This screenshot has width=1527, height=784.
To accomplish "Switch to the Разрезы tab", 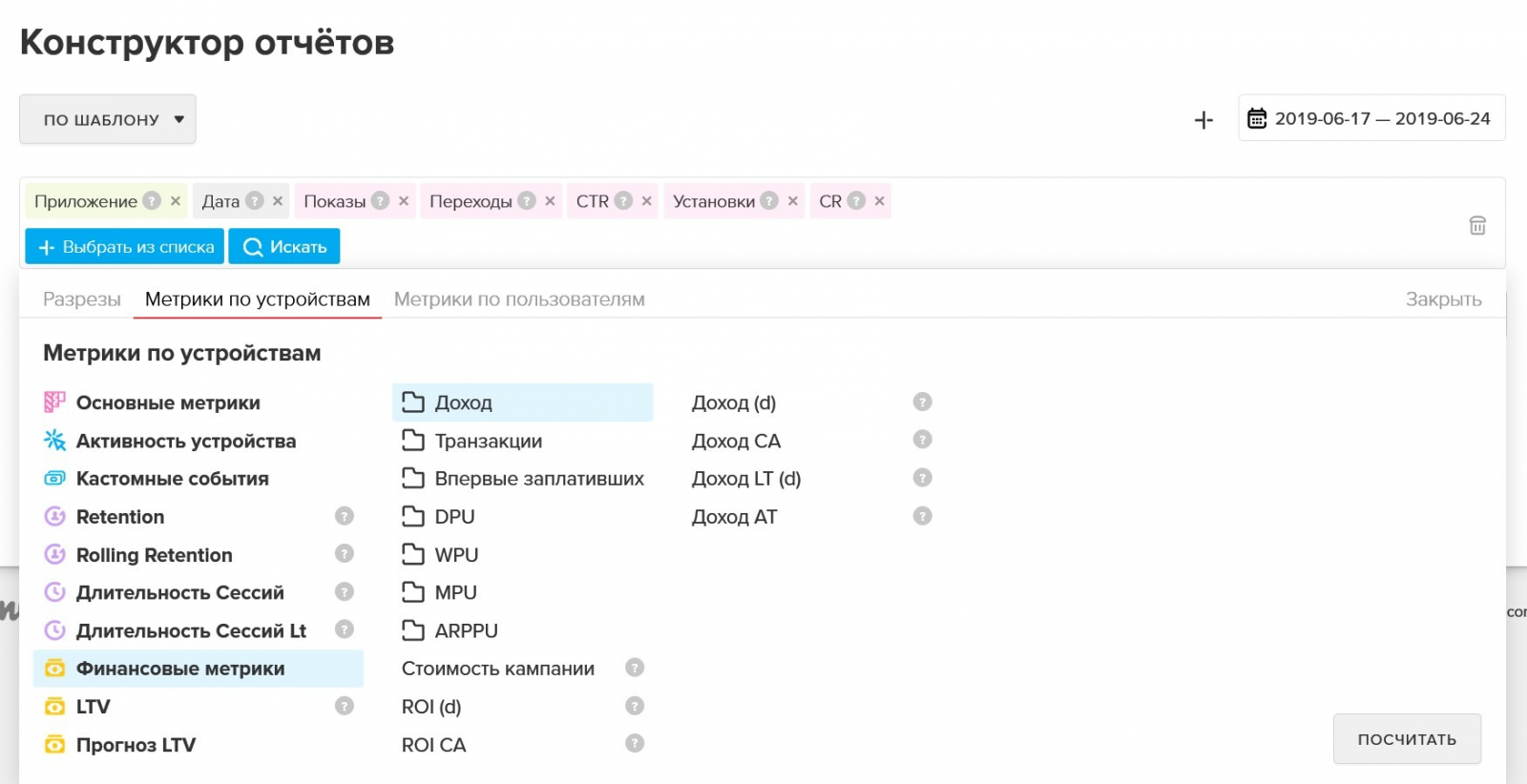I will pos(82,299).
